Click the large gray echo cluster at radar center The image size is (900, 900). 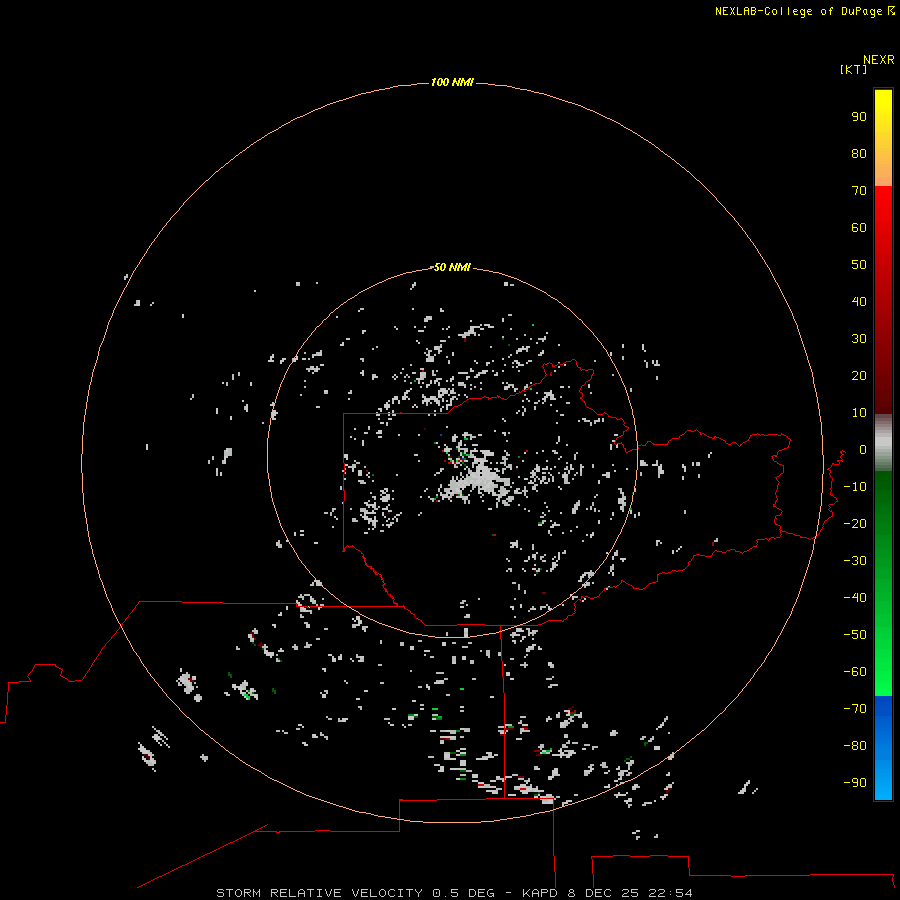pyautogui.click(x=481, y=479)
